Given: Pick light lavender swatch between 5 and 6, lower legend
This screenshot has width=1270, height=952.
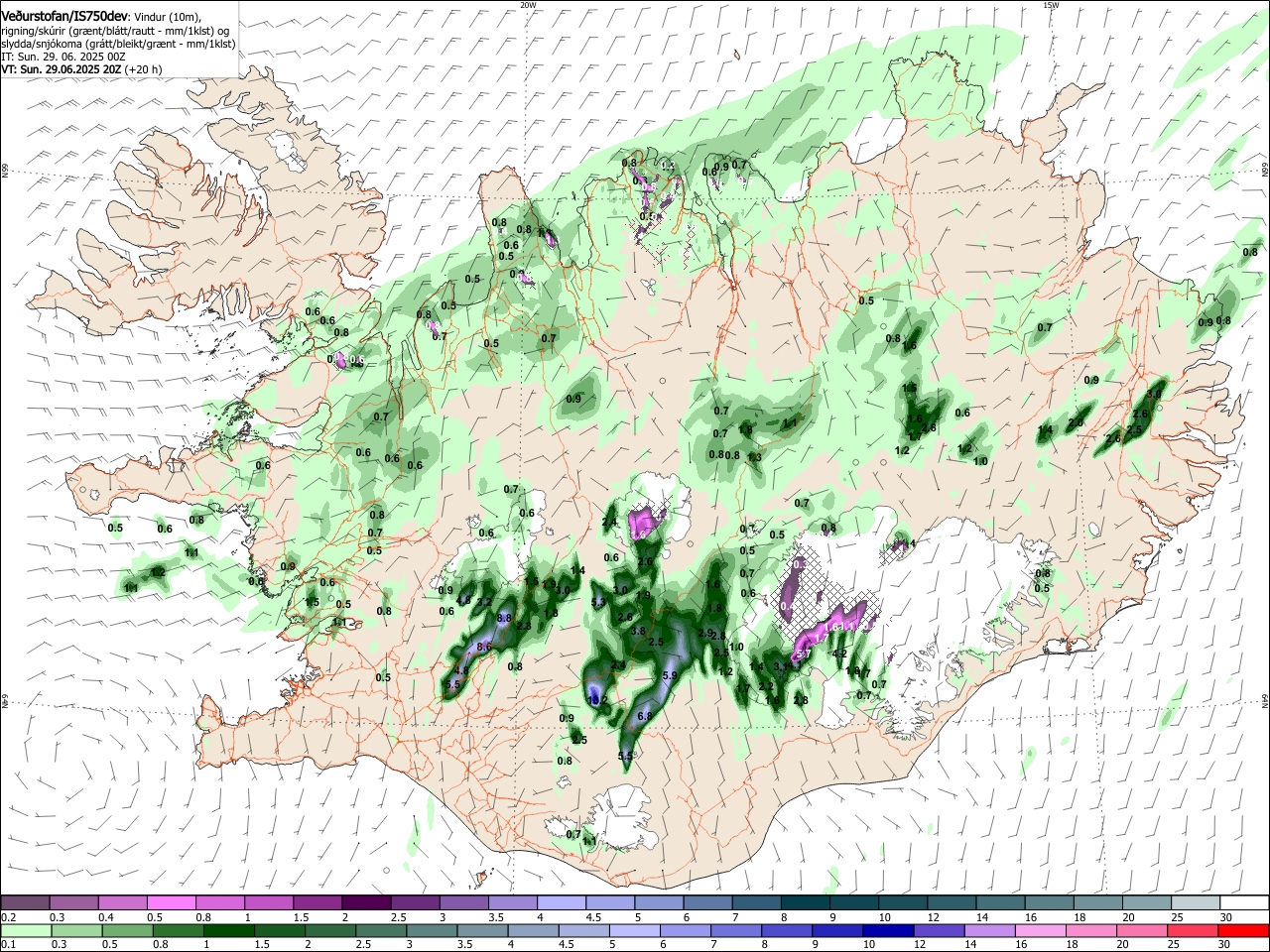Looking at the screenshot, I should (x=634, y=930).
